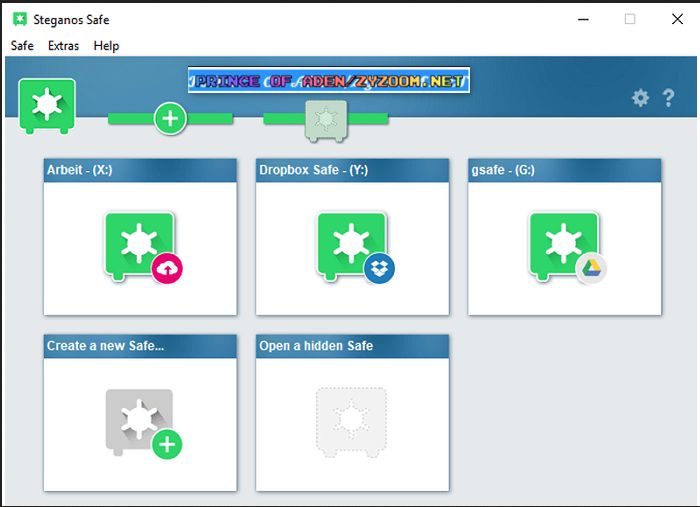Select the gsafe - (G:) title
The image size is (700, 507).
(564, 170)
